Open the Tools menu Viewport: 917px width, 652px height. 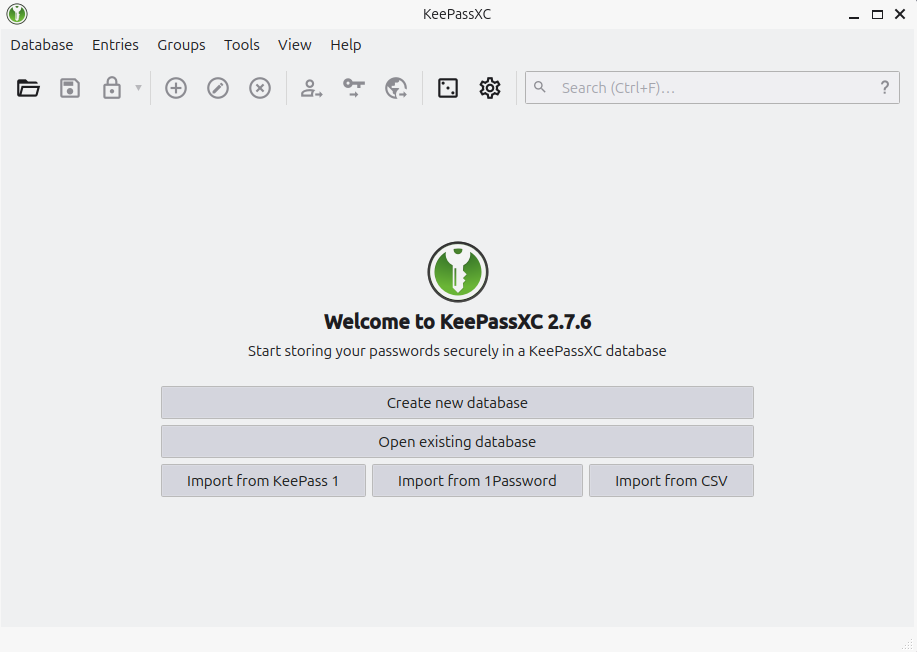[x=241, y=45]
